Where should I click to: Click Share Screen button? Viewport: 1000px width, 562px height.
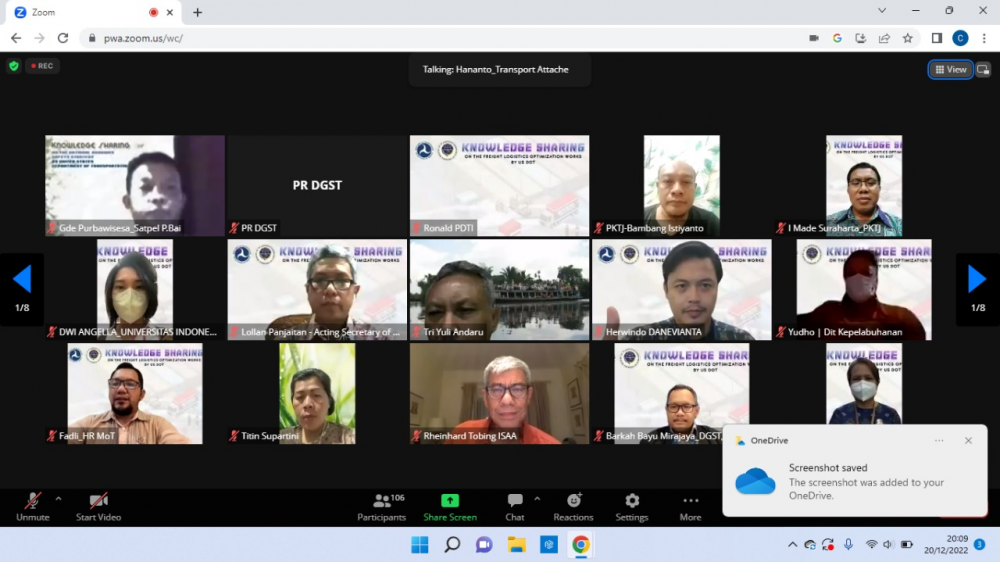pos(450,507)
